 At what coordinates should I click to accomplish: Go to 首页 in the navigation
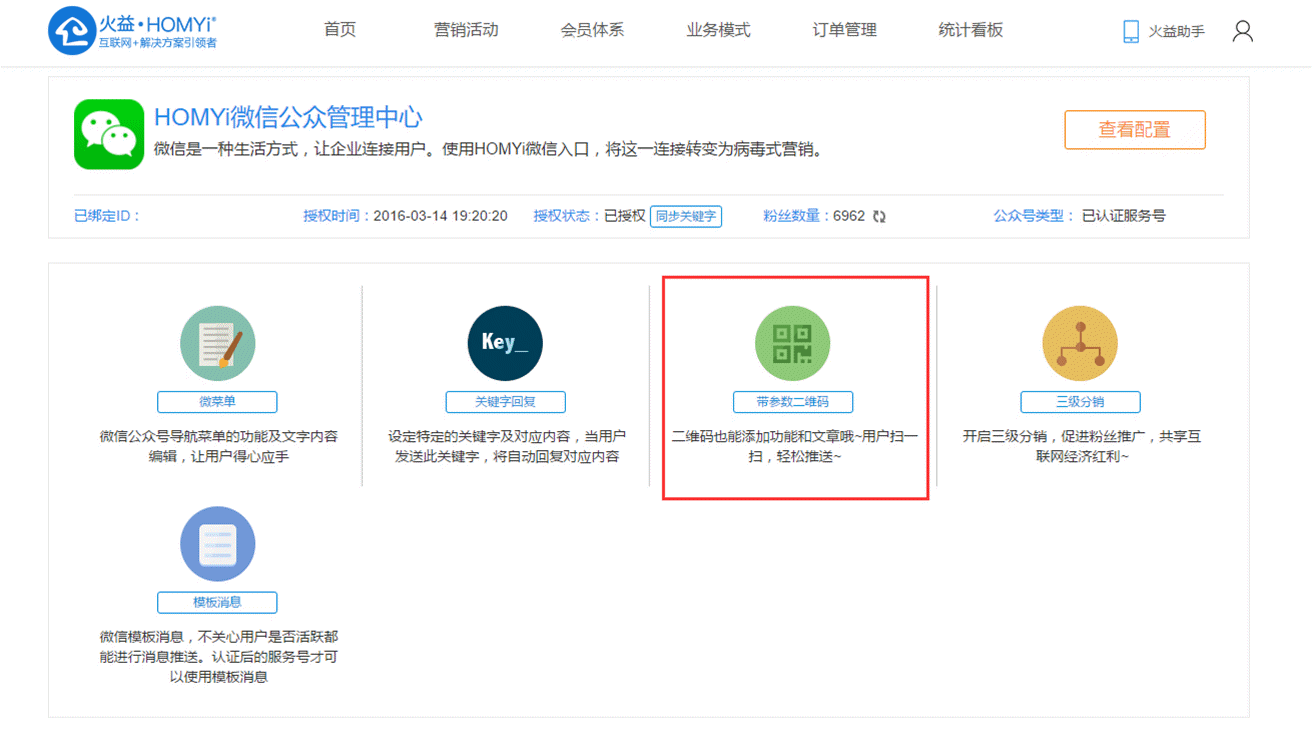pos(340,30)
